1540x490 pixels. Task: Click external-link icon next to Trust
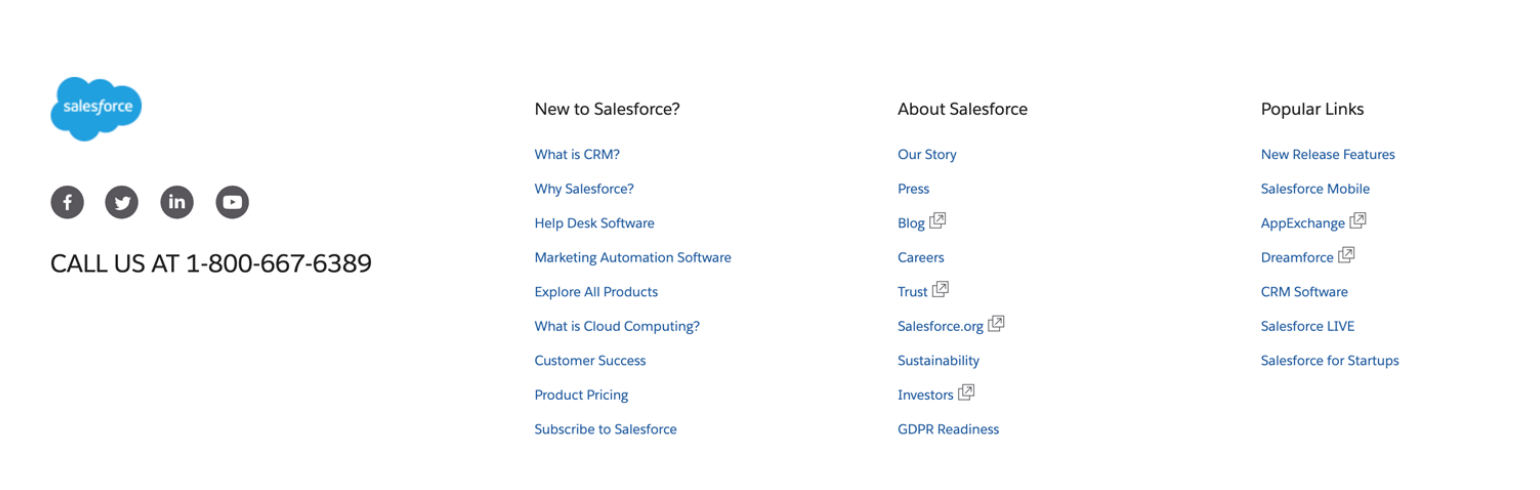(x=941, y=290)
